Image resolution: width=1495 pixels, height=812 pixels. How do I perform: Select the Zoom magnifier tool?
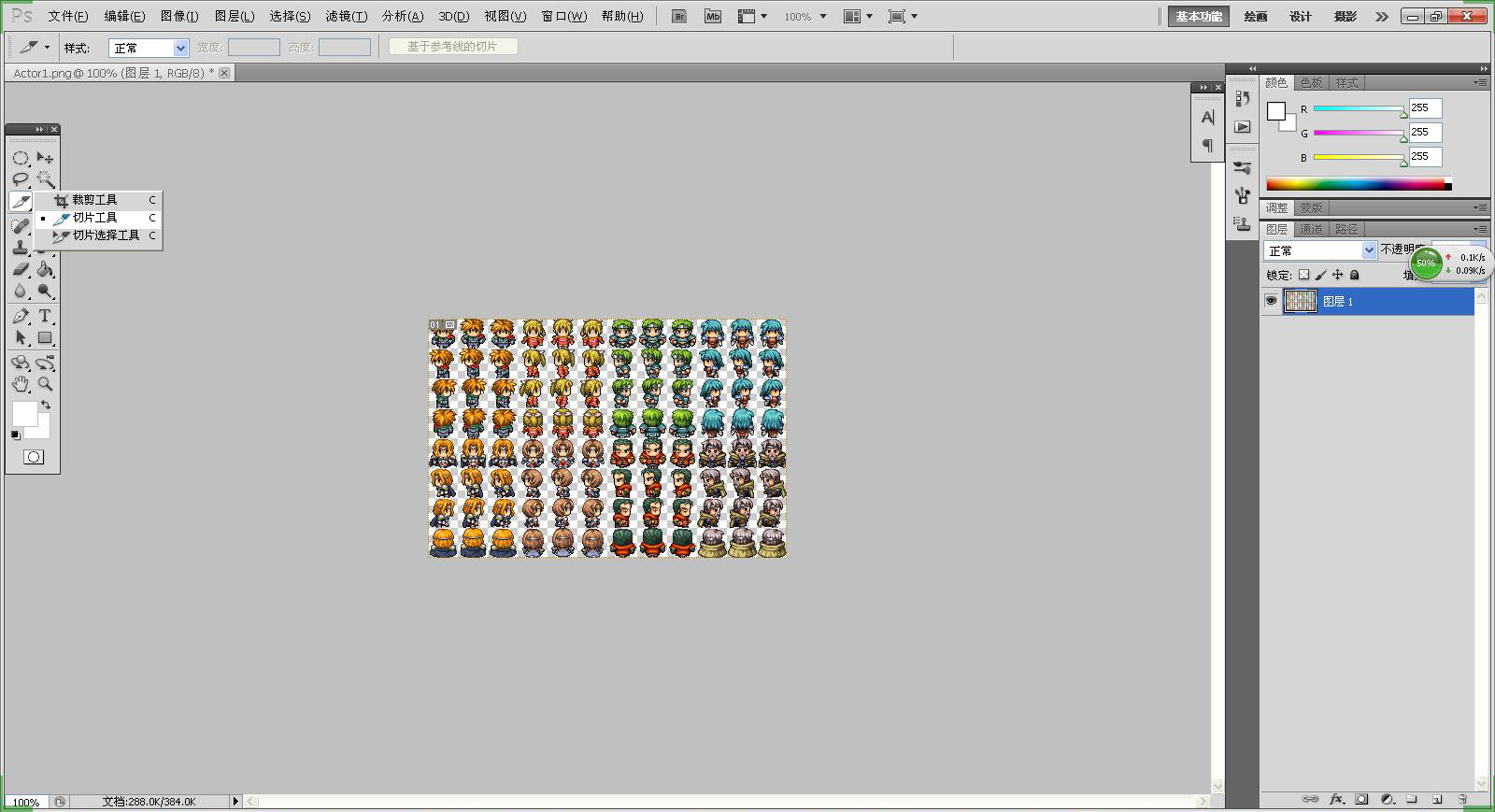coord(45,384)
